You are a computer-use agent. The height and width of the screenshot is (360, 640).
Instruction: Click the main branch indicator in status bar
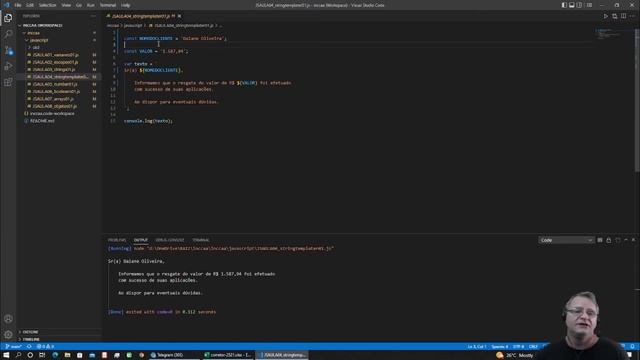pos(13,347)
